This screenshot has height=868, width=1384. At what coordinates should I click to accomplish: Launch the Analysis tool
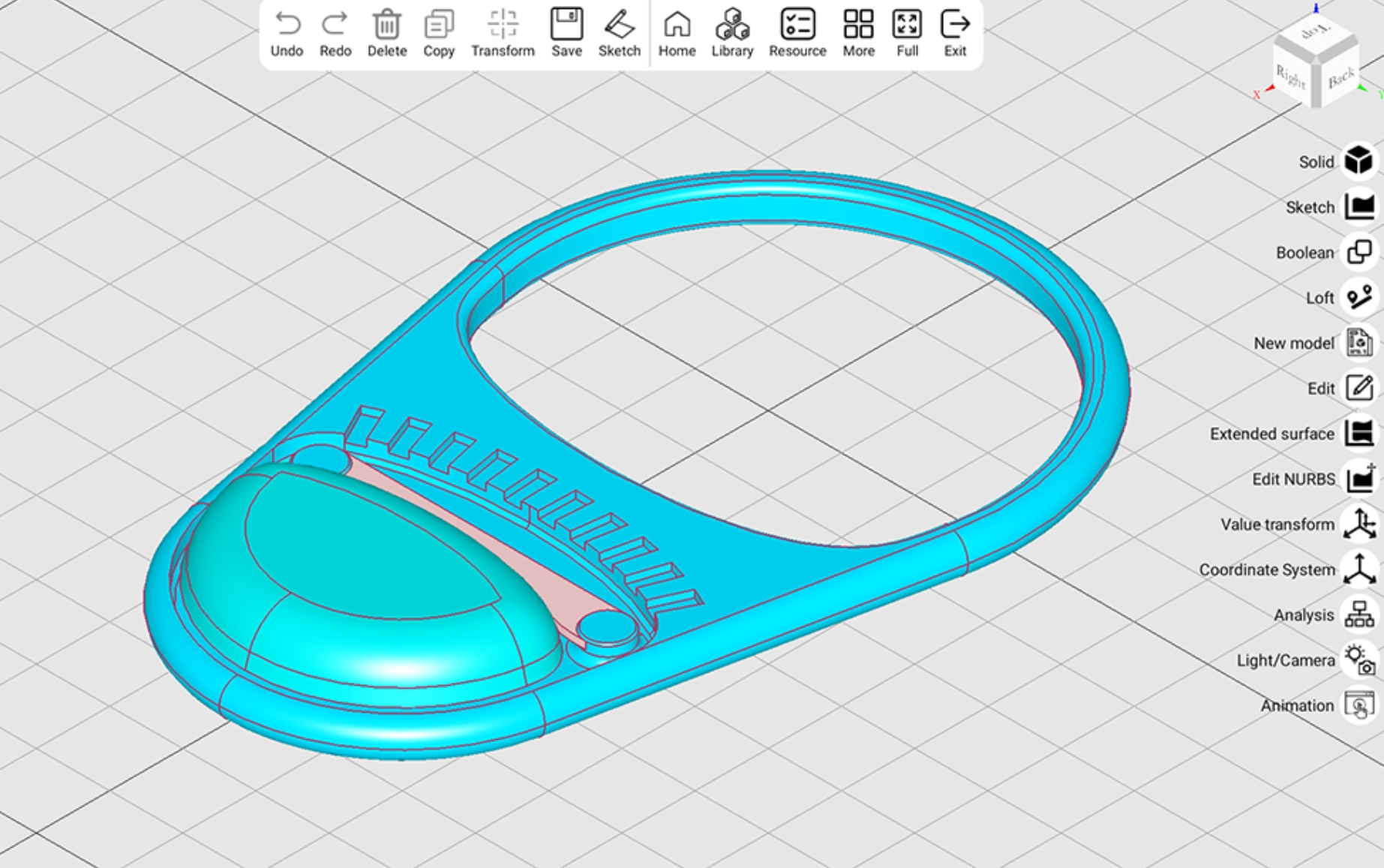pos(1359,614)
